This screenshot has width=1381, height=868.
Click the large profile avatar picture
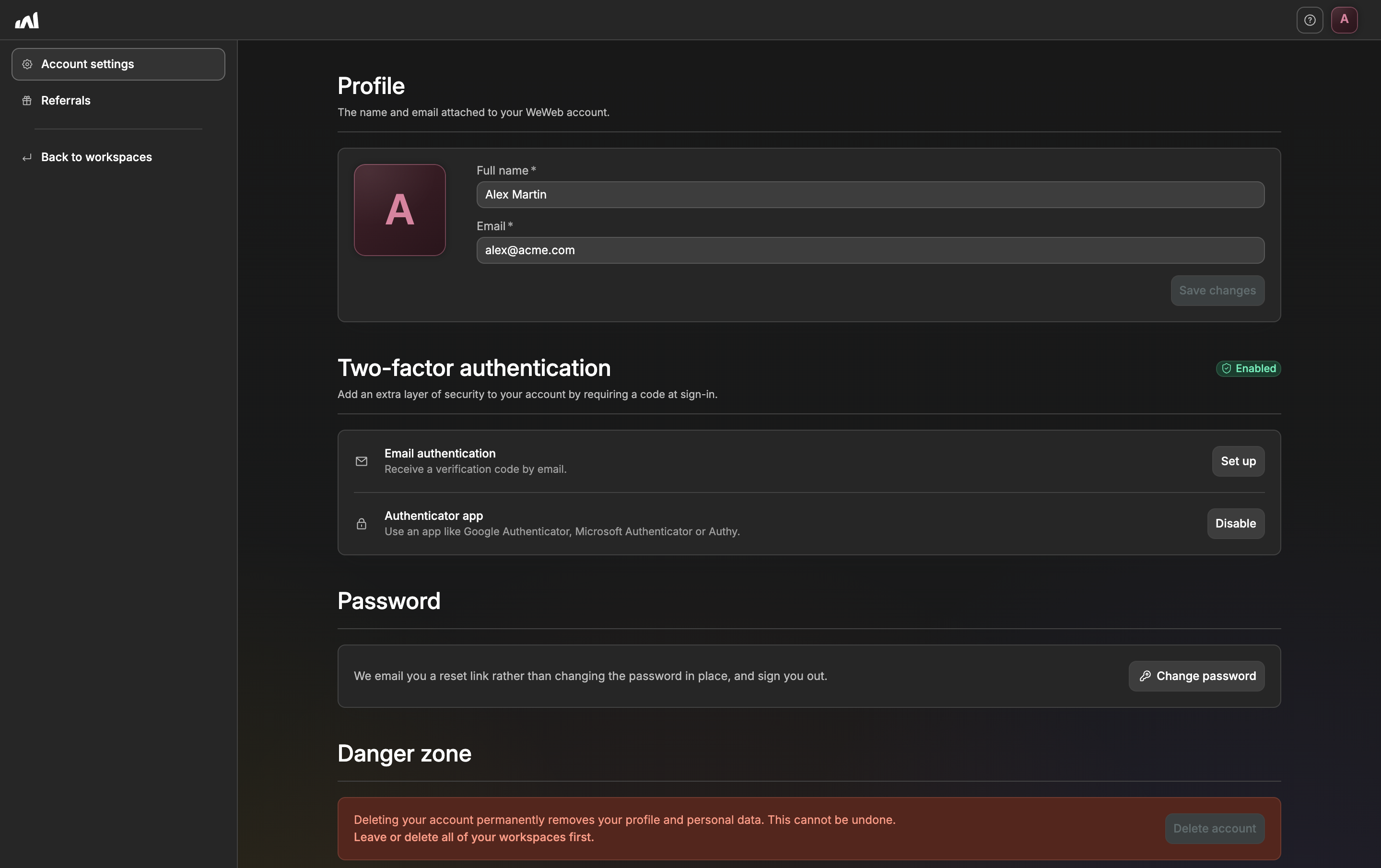pos(400,210)
